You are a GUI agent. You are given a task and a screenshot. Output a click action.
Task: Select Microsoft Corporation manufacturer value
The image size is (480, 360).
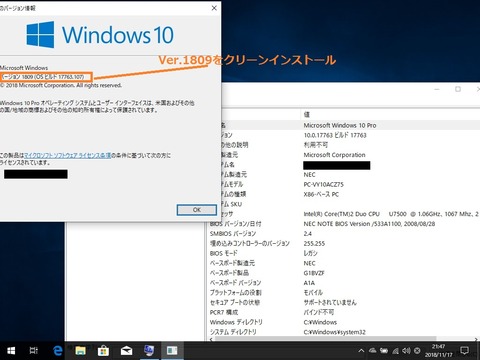(x=334, y=155)
